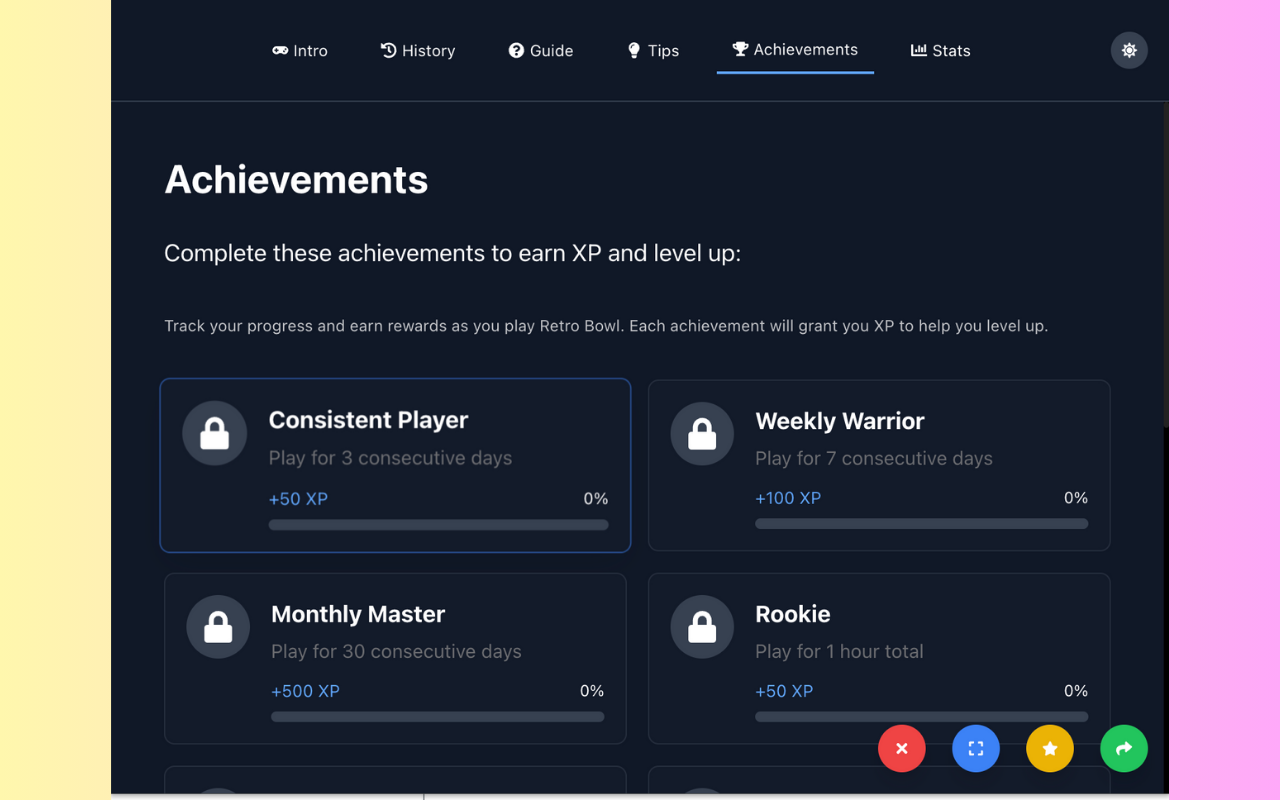Click 'Play for 7 consecutive days' text

pos(874,459)
